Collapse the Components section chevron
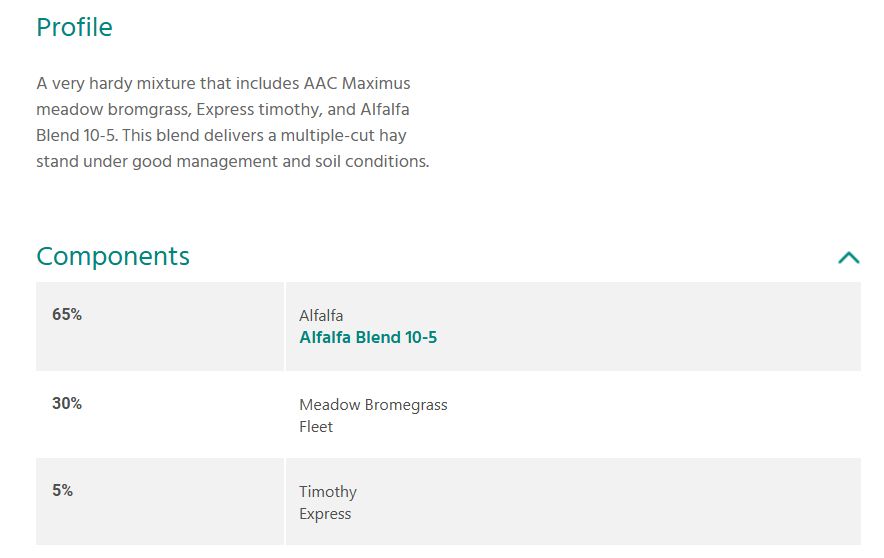The height and width of the screenshot is (558, 884). [848, 258]
